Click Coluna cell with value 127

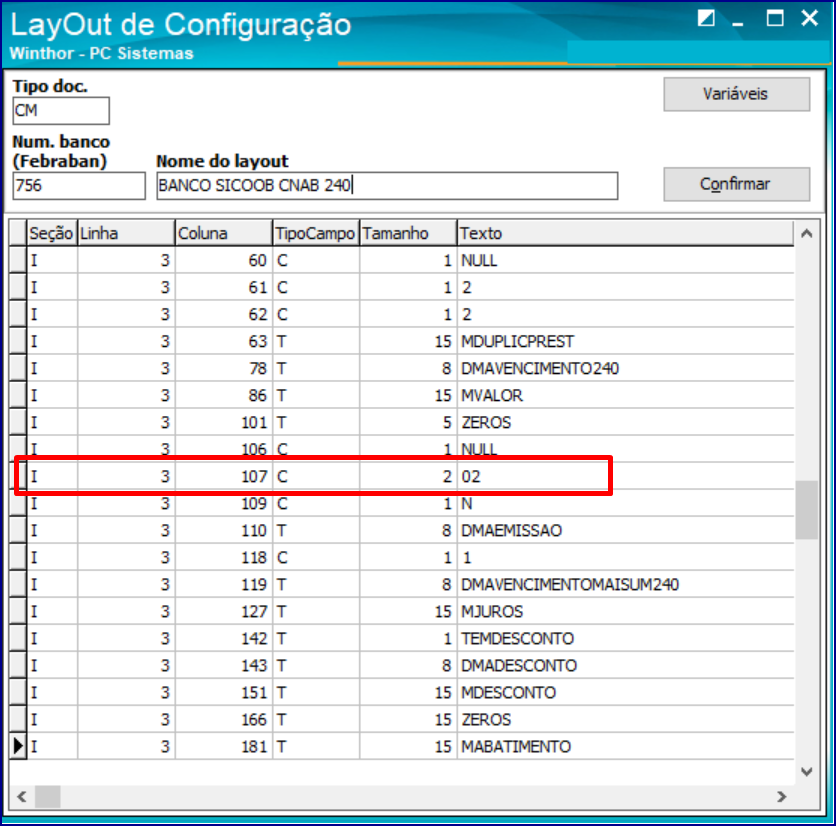click(x=224, y=612)
